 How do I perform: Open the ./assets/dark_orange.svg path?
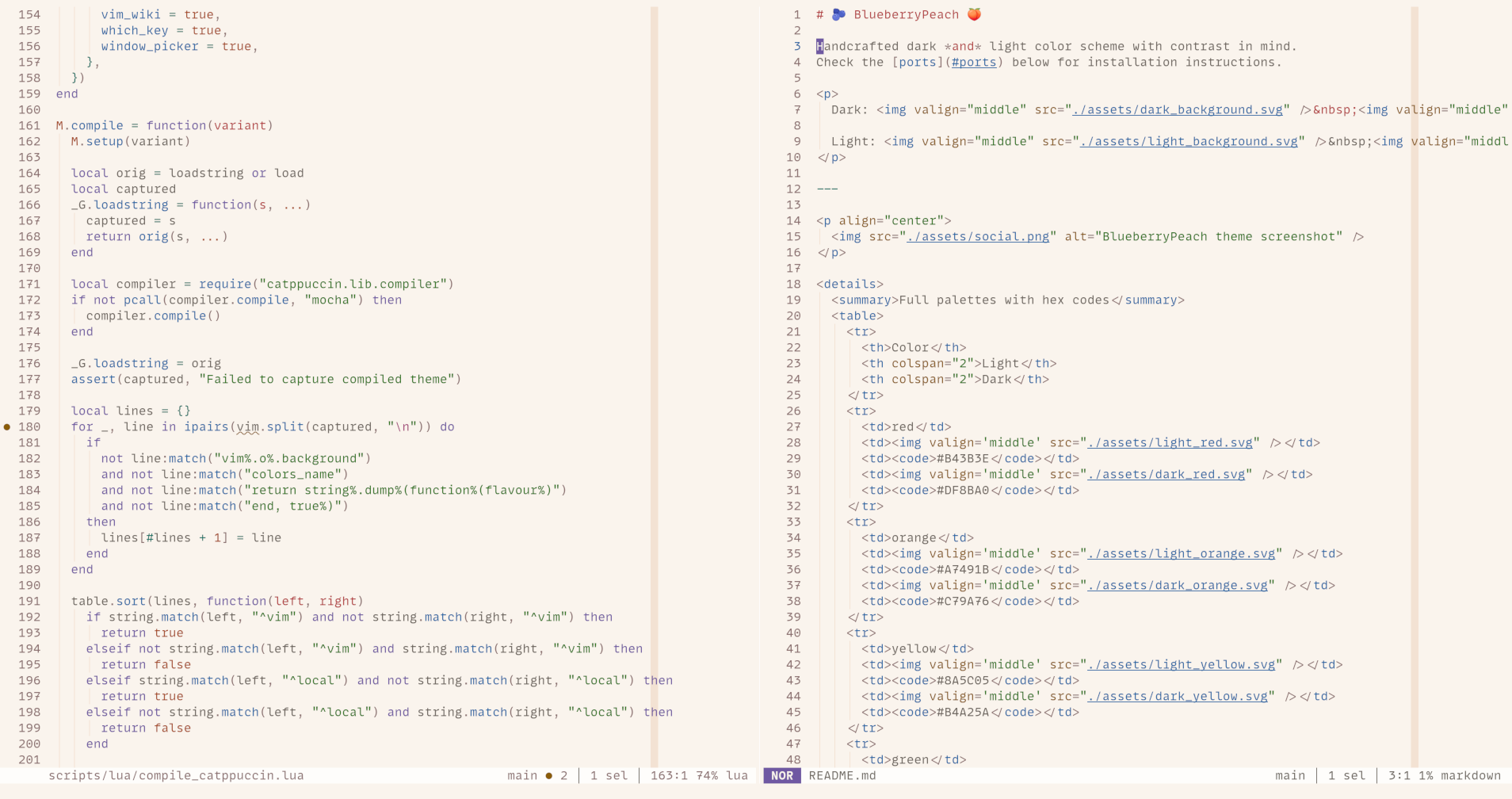(x=1178, y=585)
